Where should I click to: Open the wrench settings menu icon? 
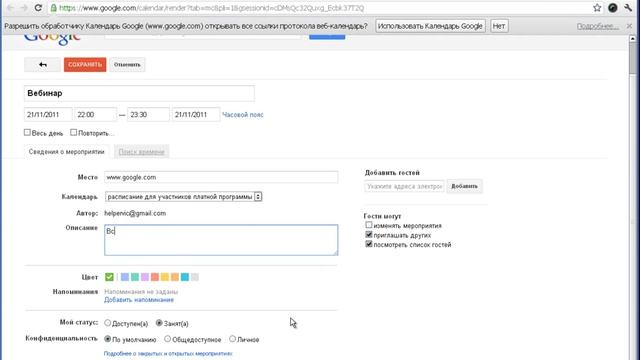click(628, 8)
